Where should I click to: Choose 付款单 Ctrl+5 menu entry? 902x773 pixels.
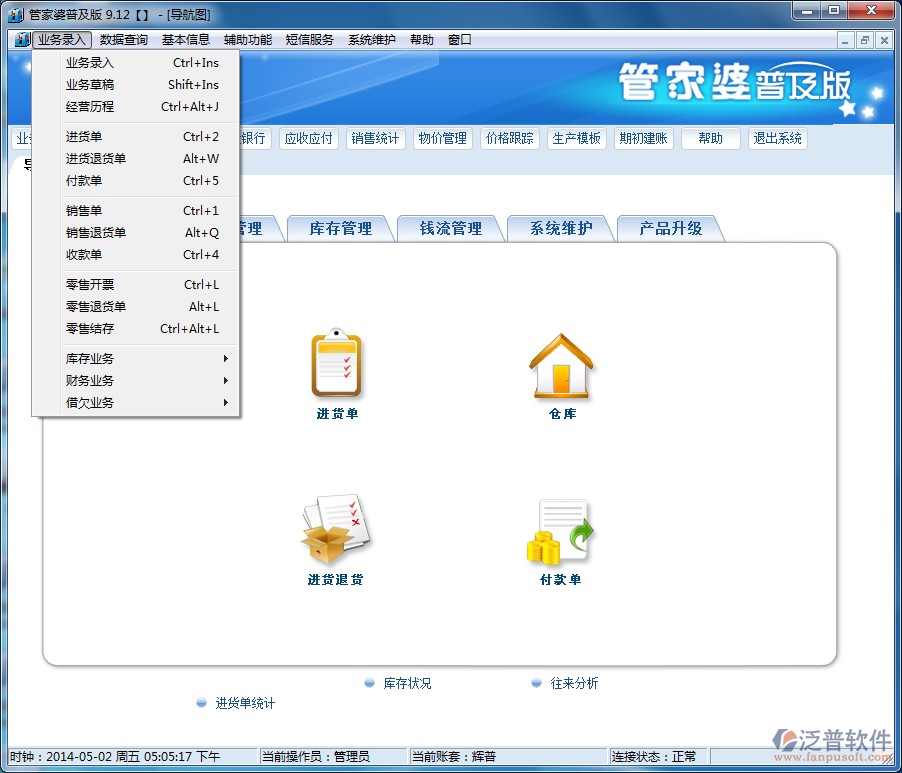(142, 181)
